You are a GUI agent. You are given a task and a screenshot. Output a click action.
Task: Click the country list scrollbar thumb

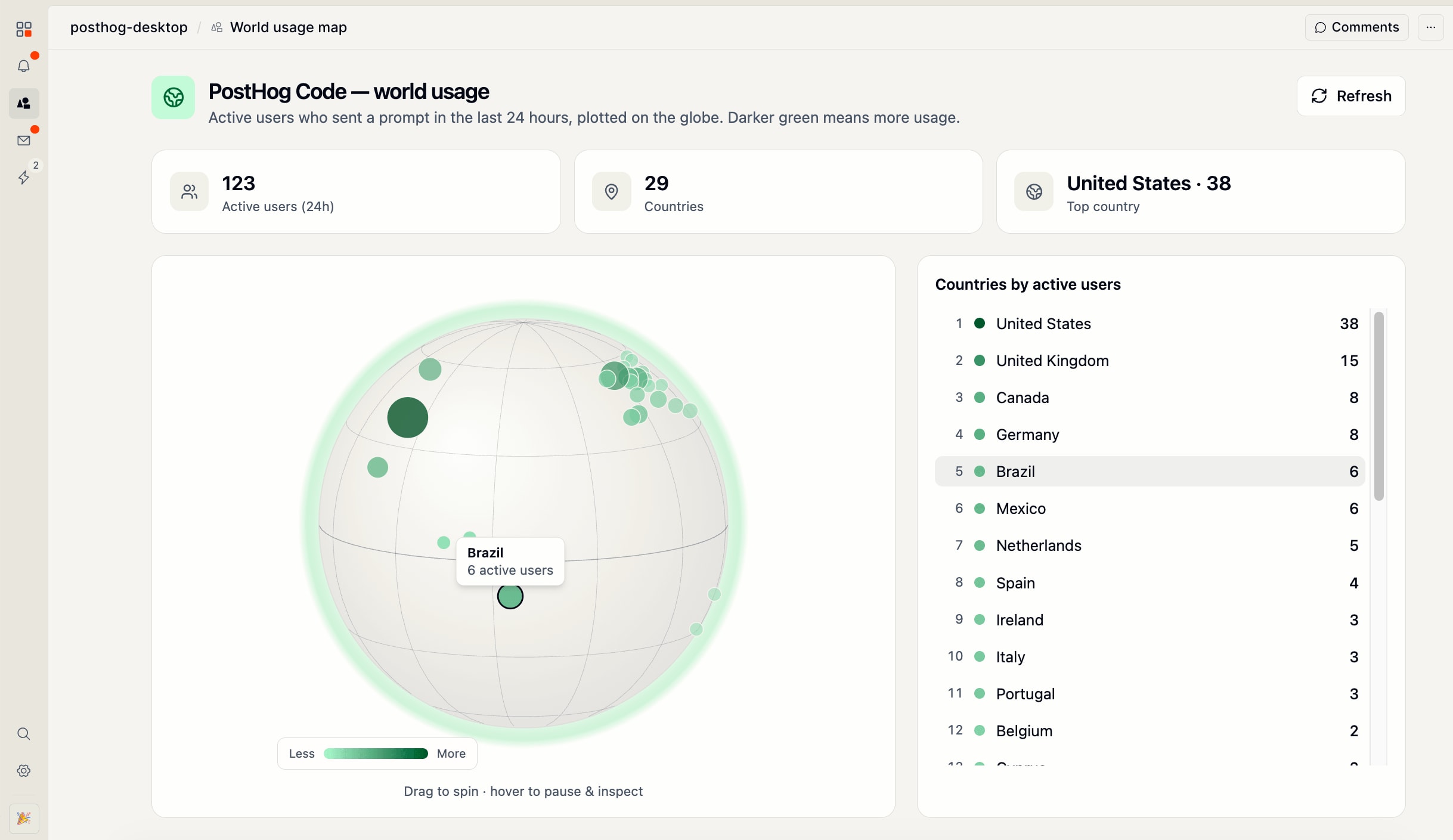tap(1379, 407)
